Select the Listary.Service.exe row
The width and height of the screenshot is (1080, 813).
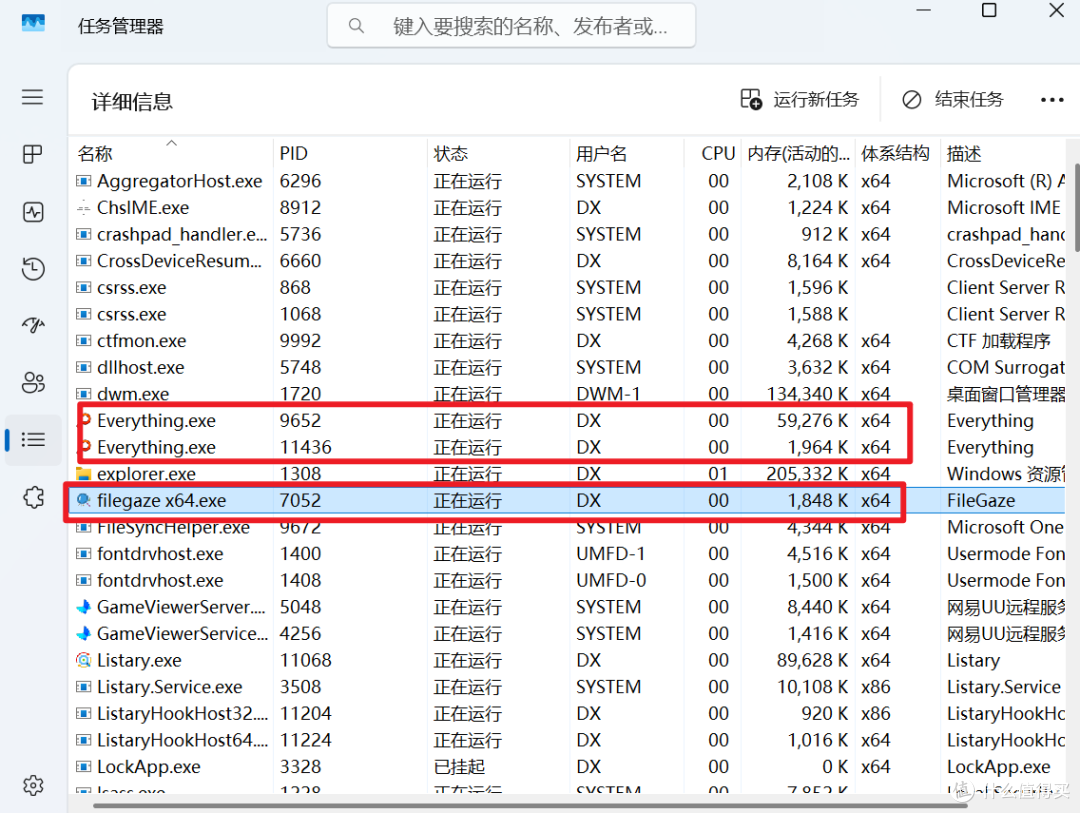coord(568,687)
